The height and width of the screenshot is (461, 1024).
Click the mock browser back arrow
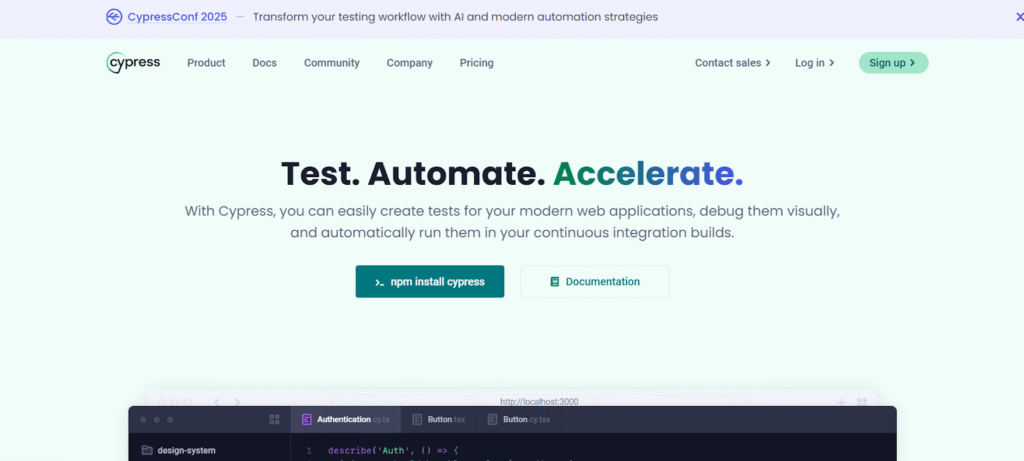point(217,402)
